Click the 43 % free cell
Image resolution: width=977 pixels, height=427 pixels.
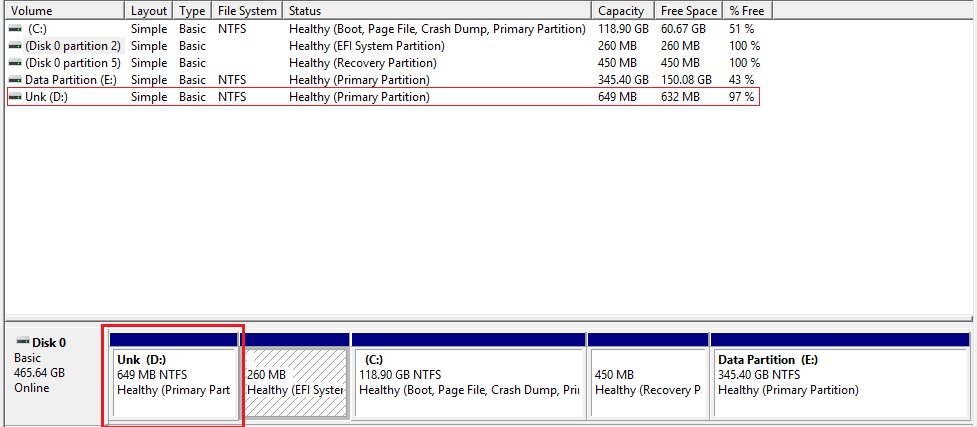pos(741,80)
